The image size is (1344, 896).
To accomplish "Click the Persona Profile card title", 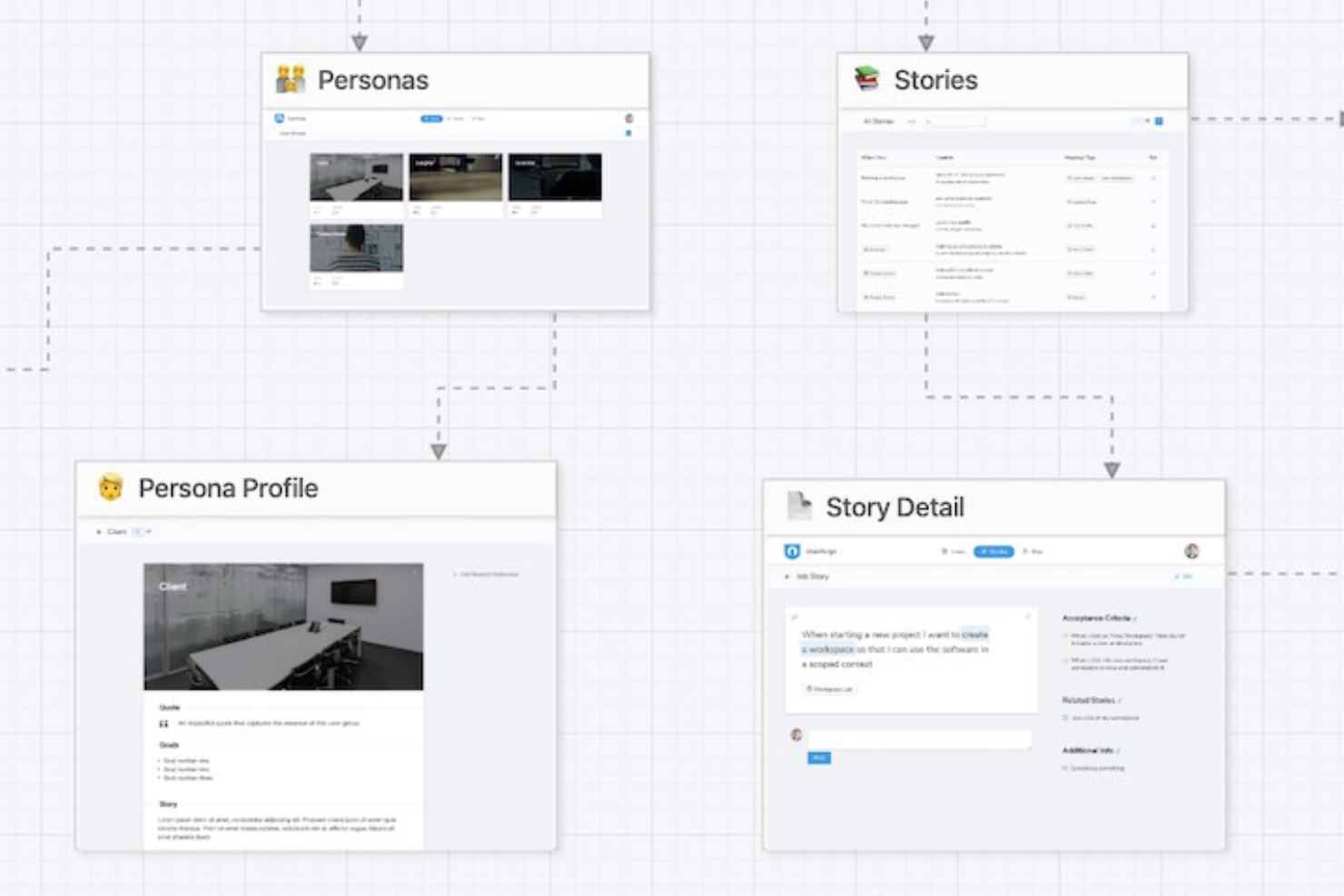I will coord(228,488).
